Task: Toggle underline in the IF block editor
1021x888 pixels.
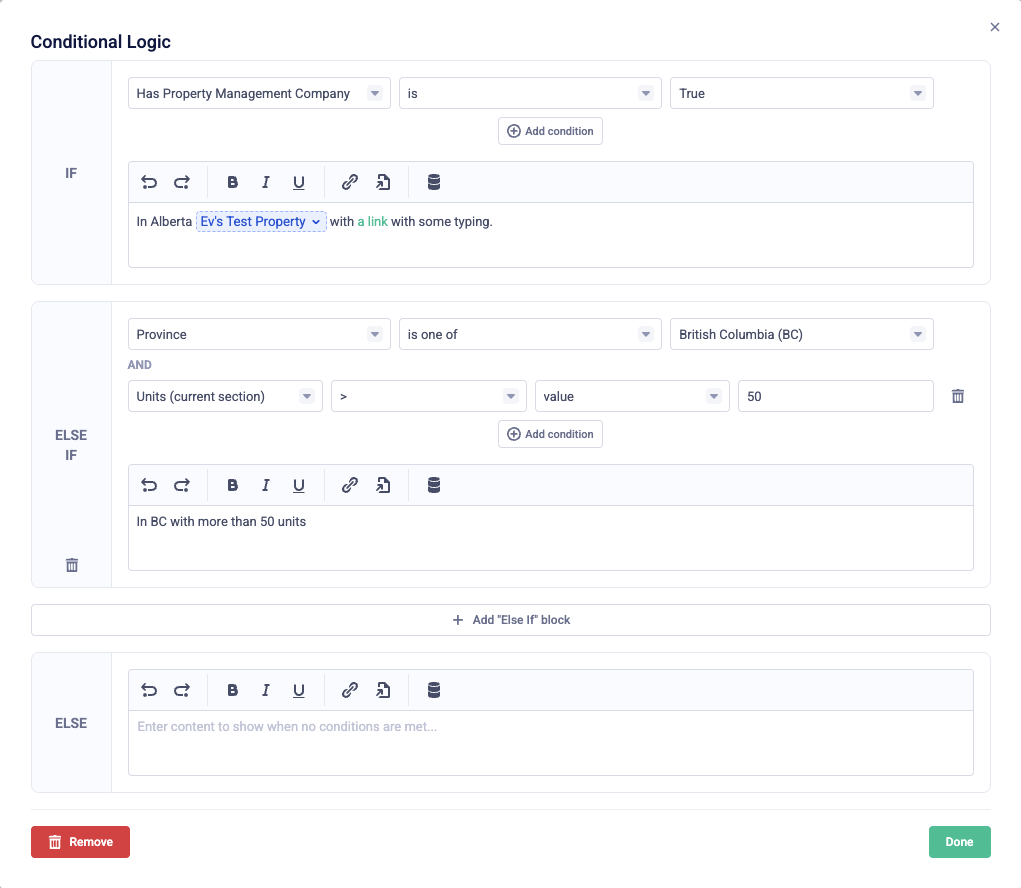Action: [x=299, y=182]
